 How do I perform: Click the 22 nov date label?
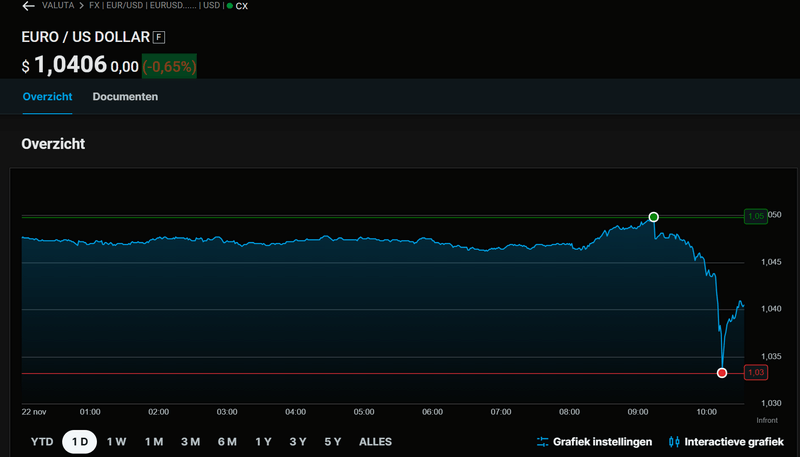[x=34, y=412]
